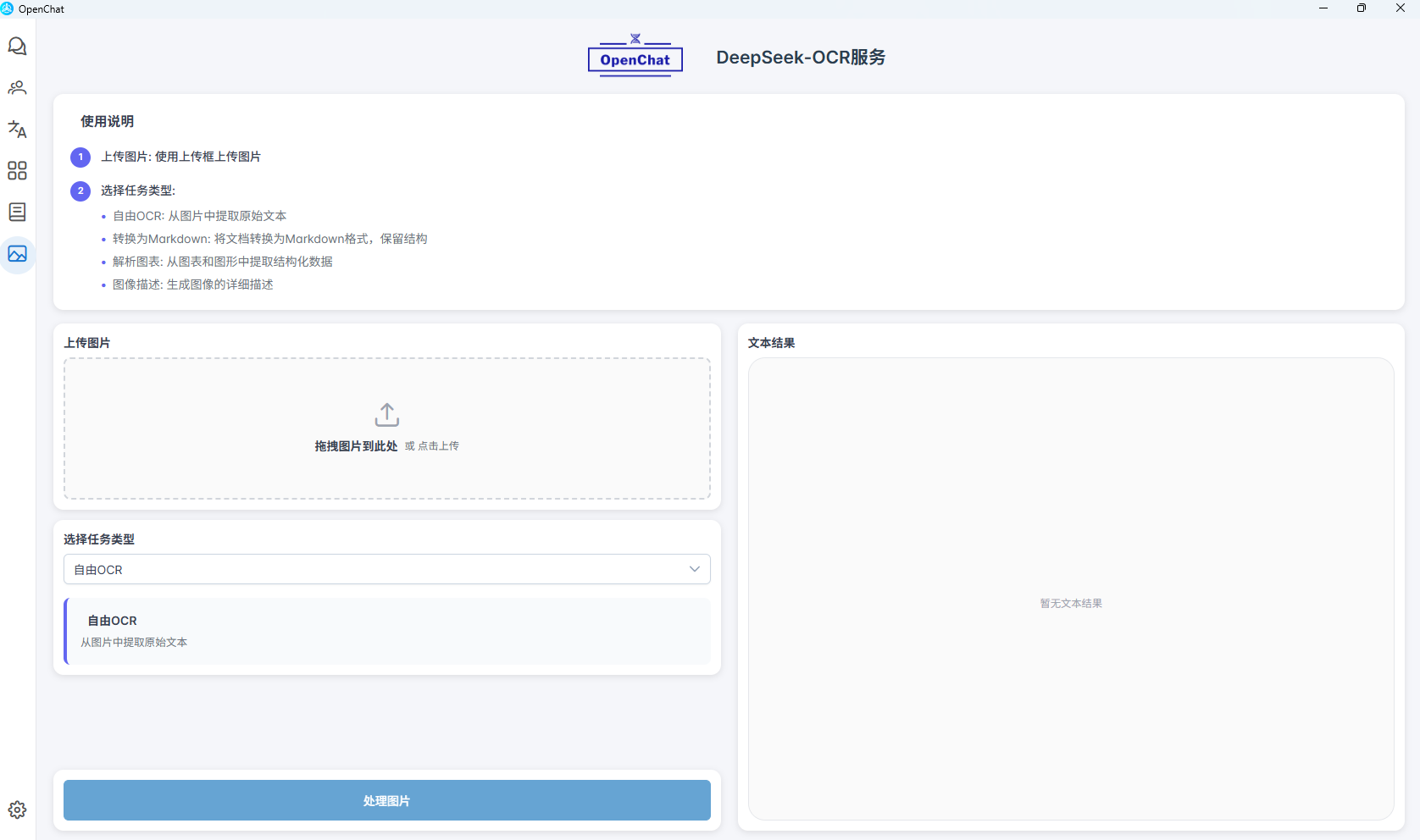Click the 解析图表 bullet line

(223, 262)
